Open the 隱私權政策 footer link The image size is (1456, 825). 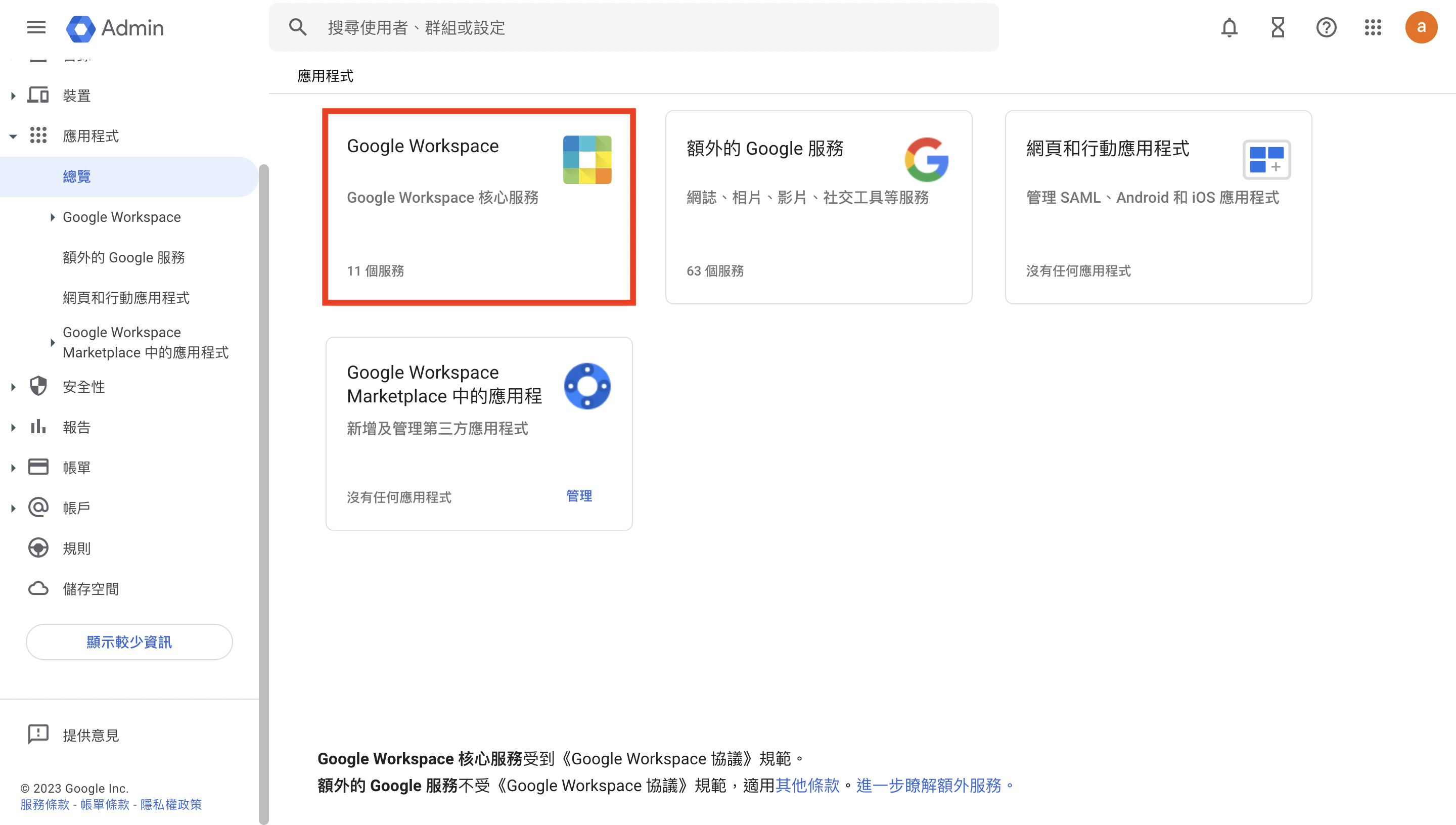[171, 805]
